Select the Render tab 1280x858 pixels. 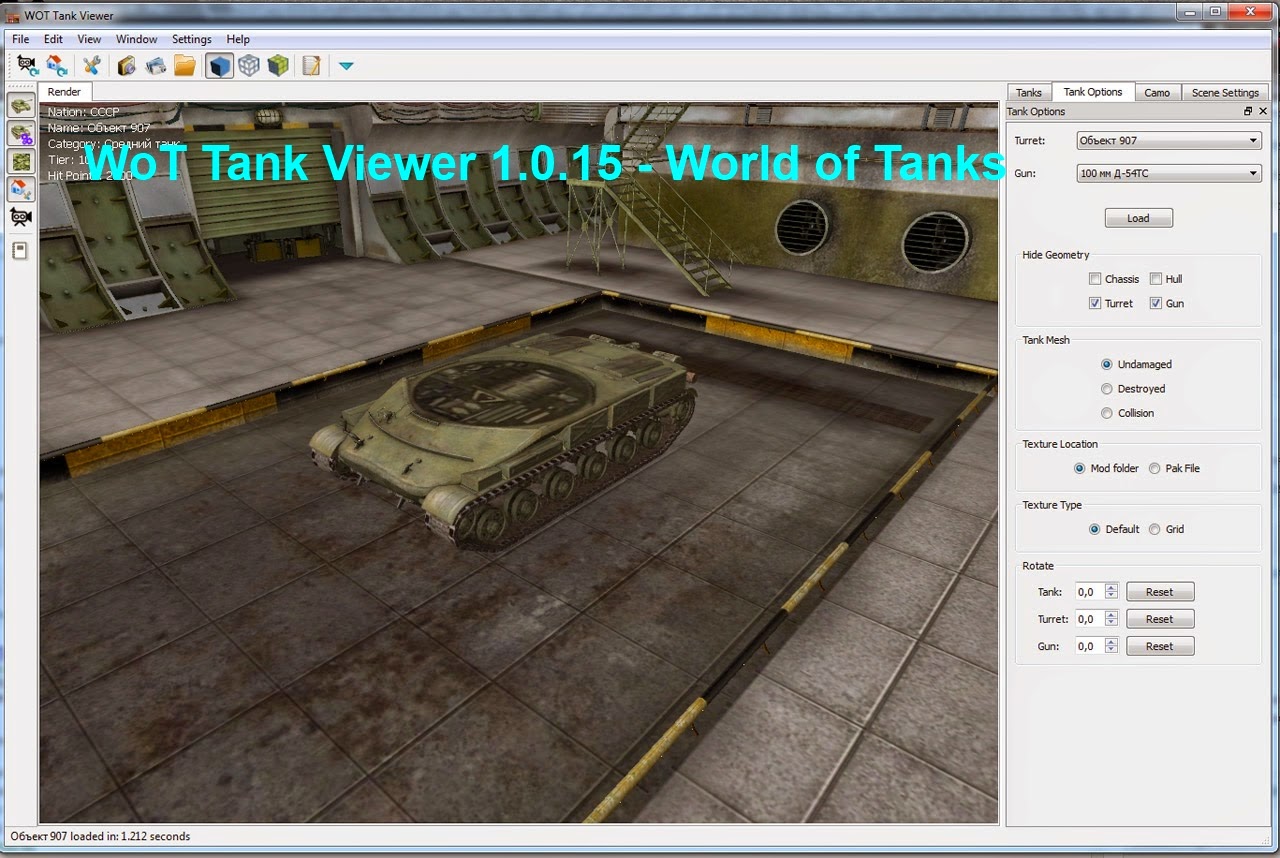64,92
